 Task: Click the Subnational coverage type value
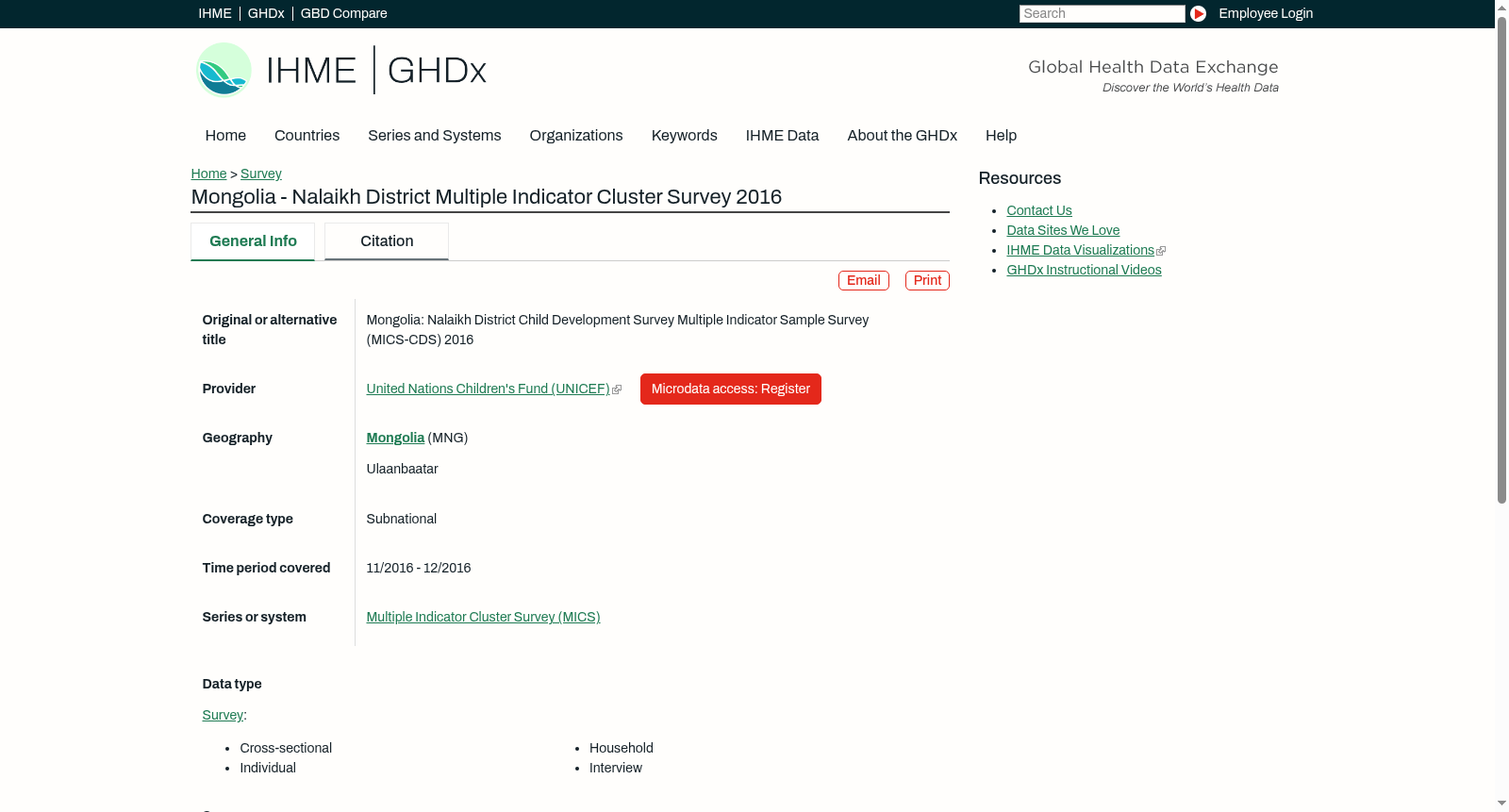pyautogui.click(x=401, y=519)
